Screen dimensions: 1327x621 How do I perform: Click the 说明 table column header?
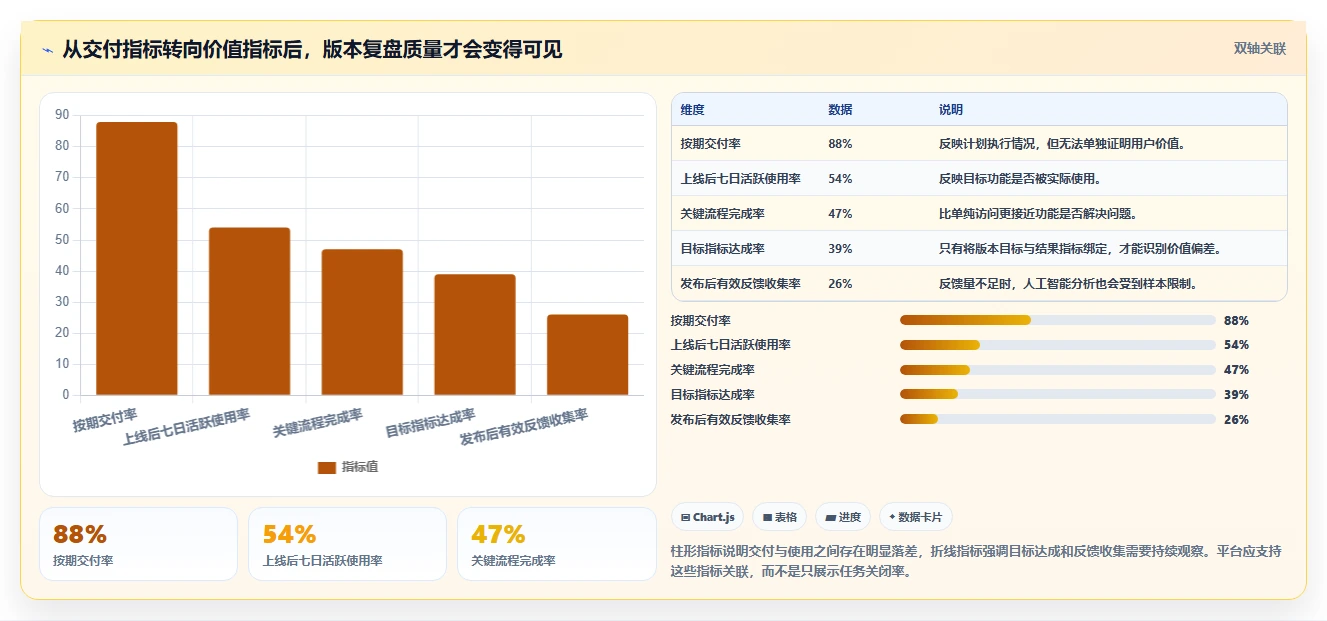coord(950,109)
